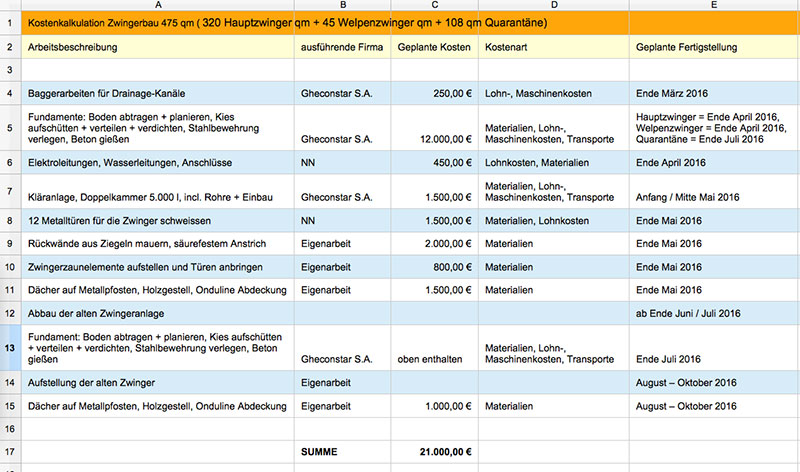Select cell 'Lohnkosten, Materialien'
The height and width of the screenshot is (472, 800).
click(x=554, y=163)
